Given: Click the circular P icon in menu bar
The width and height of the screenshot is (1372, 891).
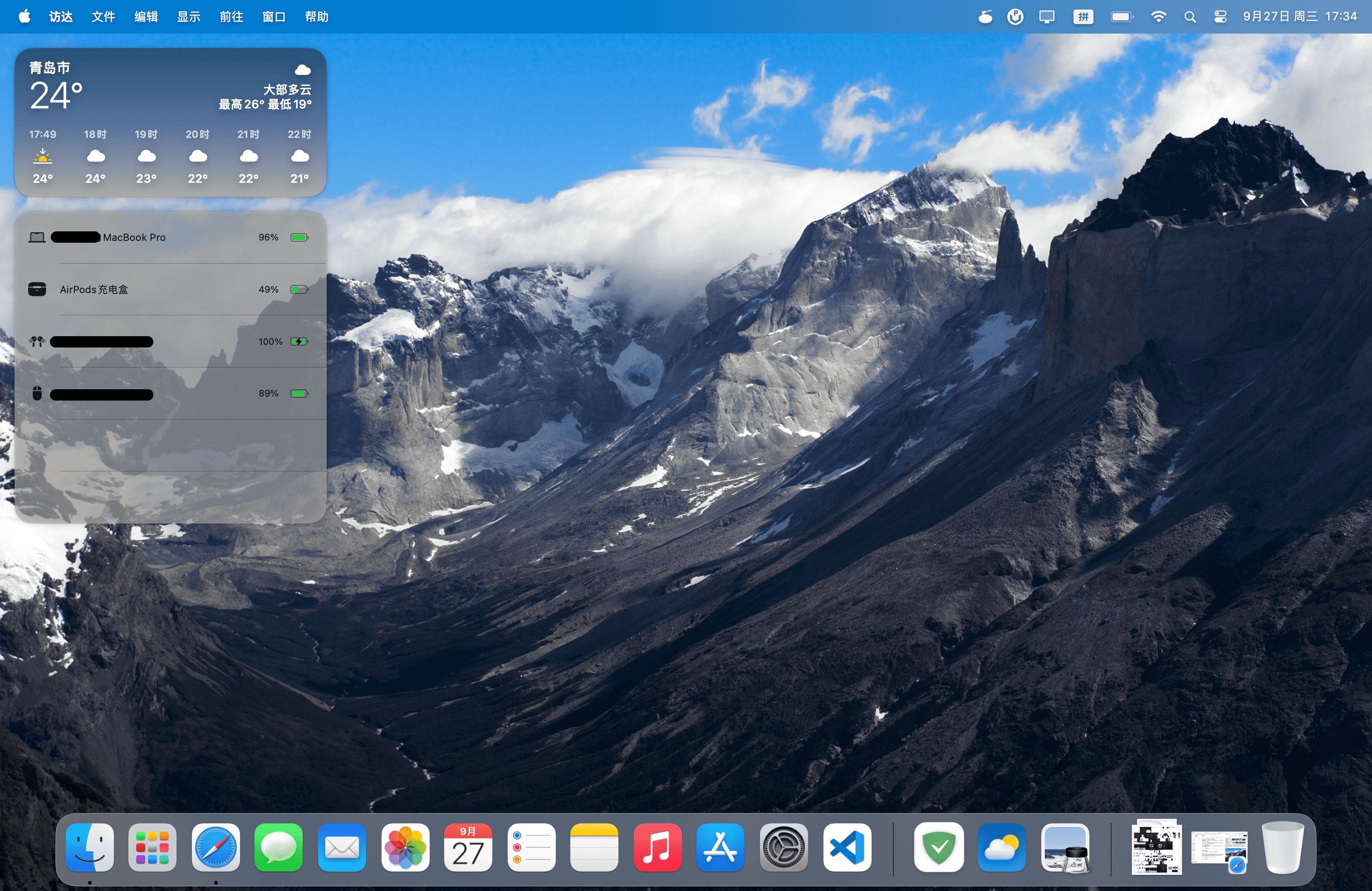Looking at the screenshot, I should [x=1015, y=17].
